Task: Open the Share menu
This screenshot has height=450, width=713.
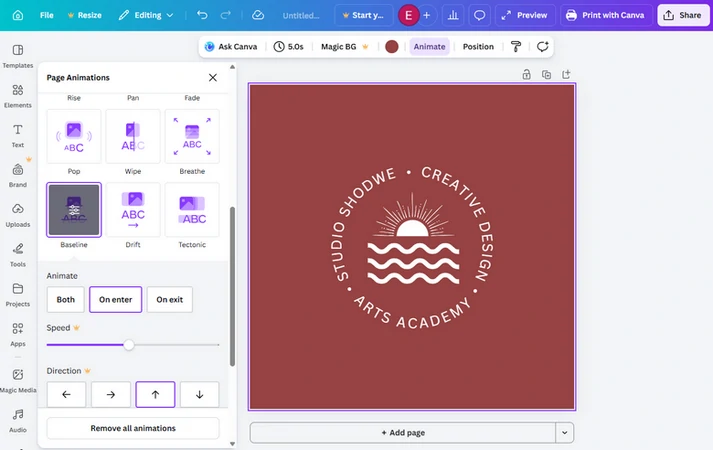Action: (683, 15)
